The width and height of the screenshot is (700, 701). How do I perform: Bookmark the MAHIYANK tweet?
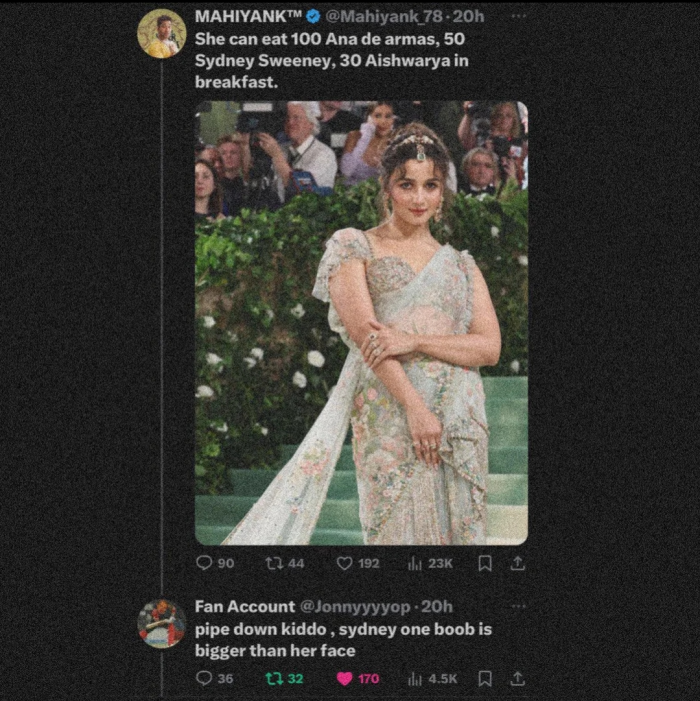[485, 563]
